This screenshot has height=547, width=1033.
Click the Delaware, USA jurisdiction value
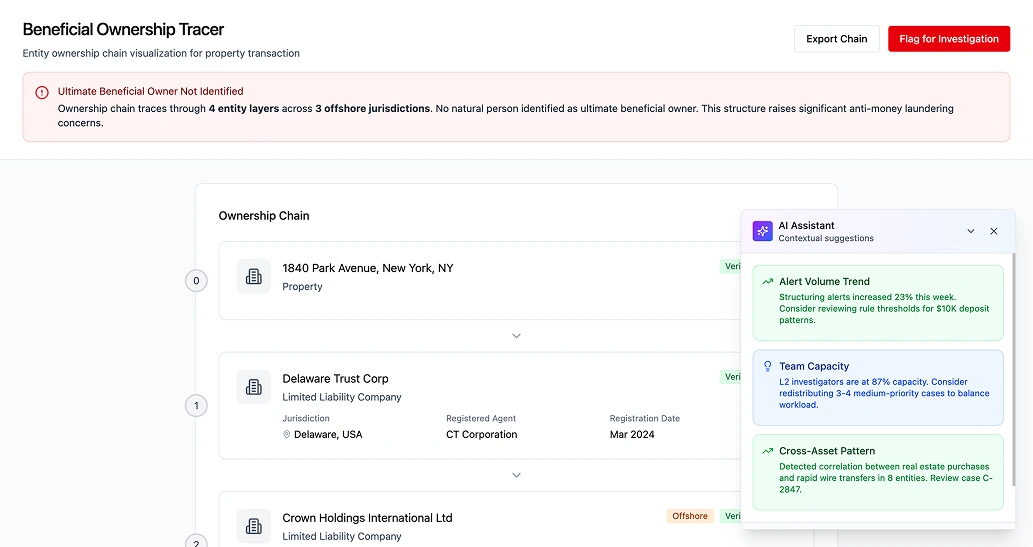pos(328,434)
